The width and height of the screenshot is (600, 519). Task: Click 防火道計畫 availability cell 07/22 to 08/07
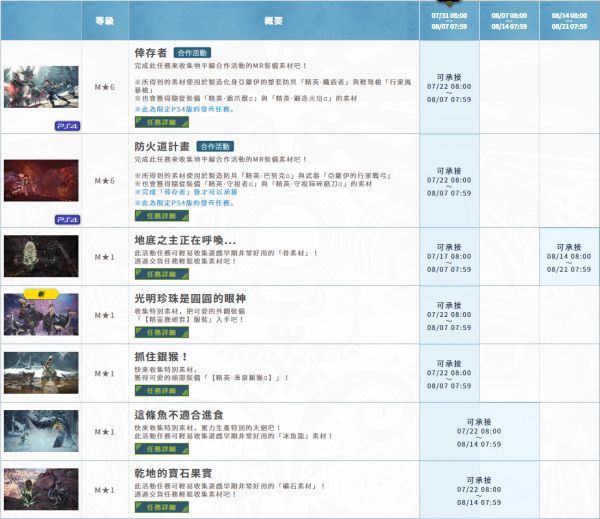tap(449, 181)
